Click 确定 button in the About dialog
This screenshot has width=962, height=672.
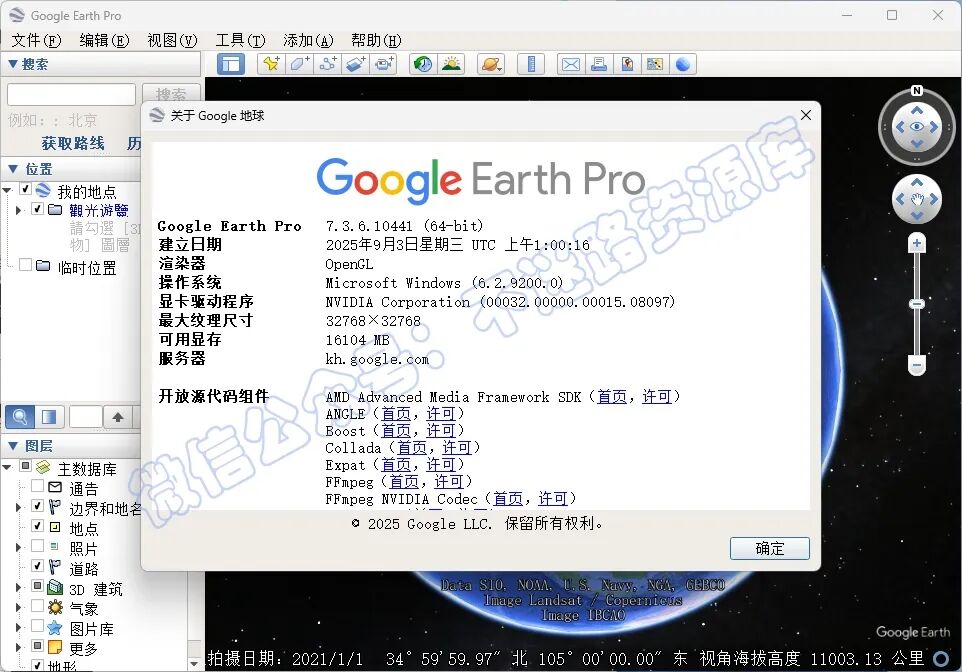769,548
